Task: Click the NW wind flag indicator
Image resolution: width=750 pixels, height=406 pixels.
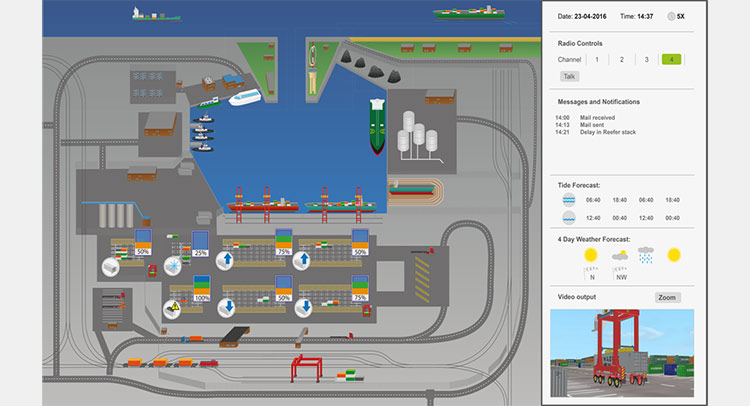Action: point(620,273)
